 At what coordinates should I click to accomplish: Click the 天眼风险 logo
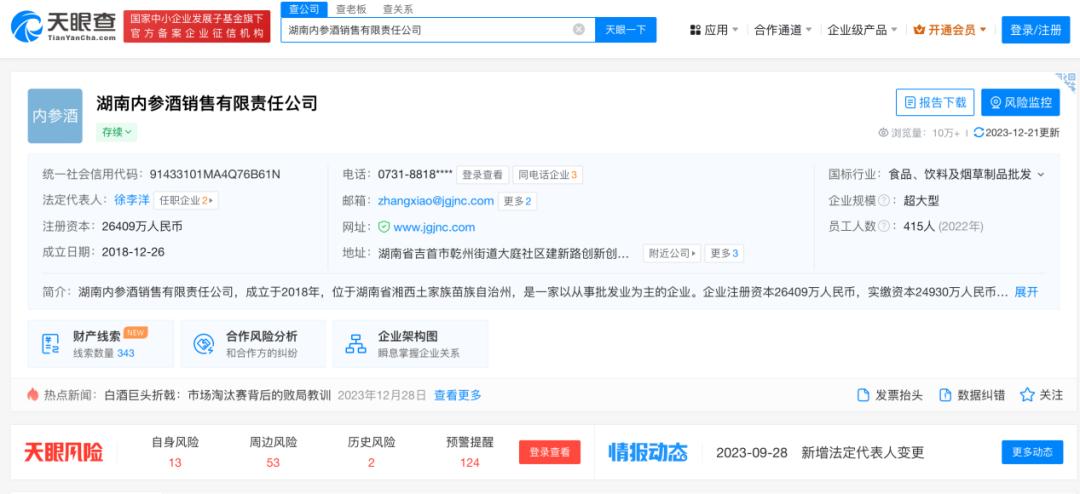63,453
